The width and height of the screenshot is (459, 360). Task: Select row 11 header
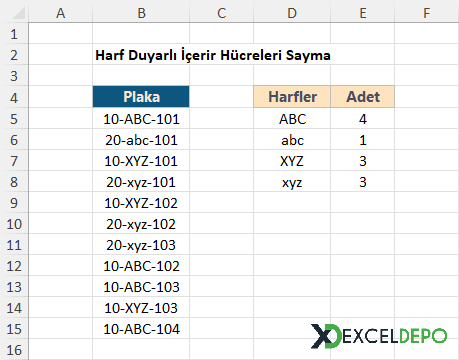[x=14, y=245]
